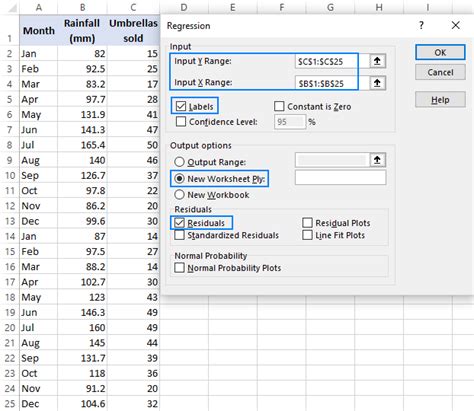The height and width of the screenshot is (411, 474).
Task: Click the Rainfall (mm) header cell
Action: pos(82,30)
